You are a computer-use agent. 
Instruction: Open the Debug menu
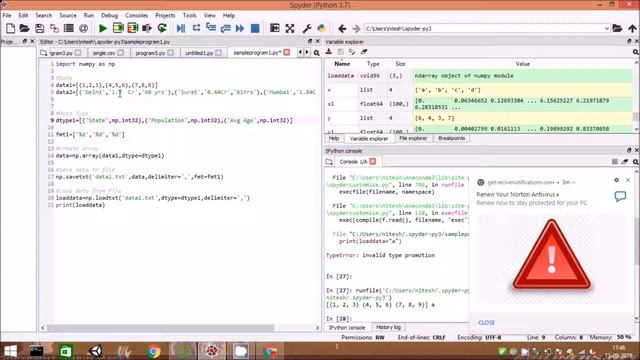[109, 15]
